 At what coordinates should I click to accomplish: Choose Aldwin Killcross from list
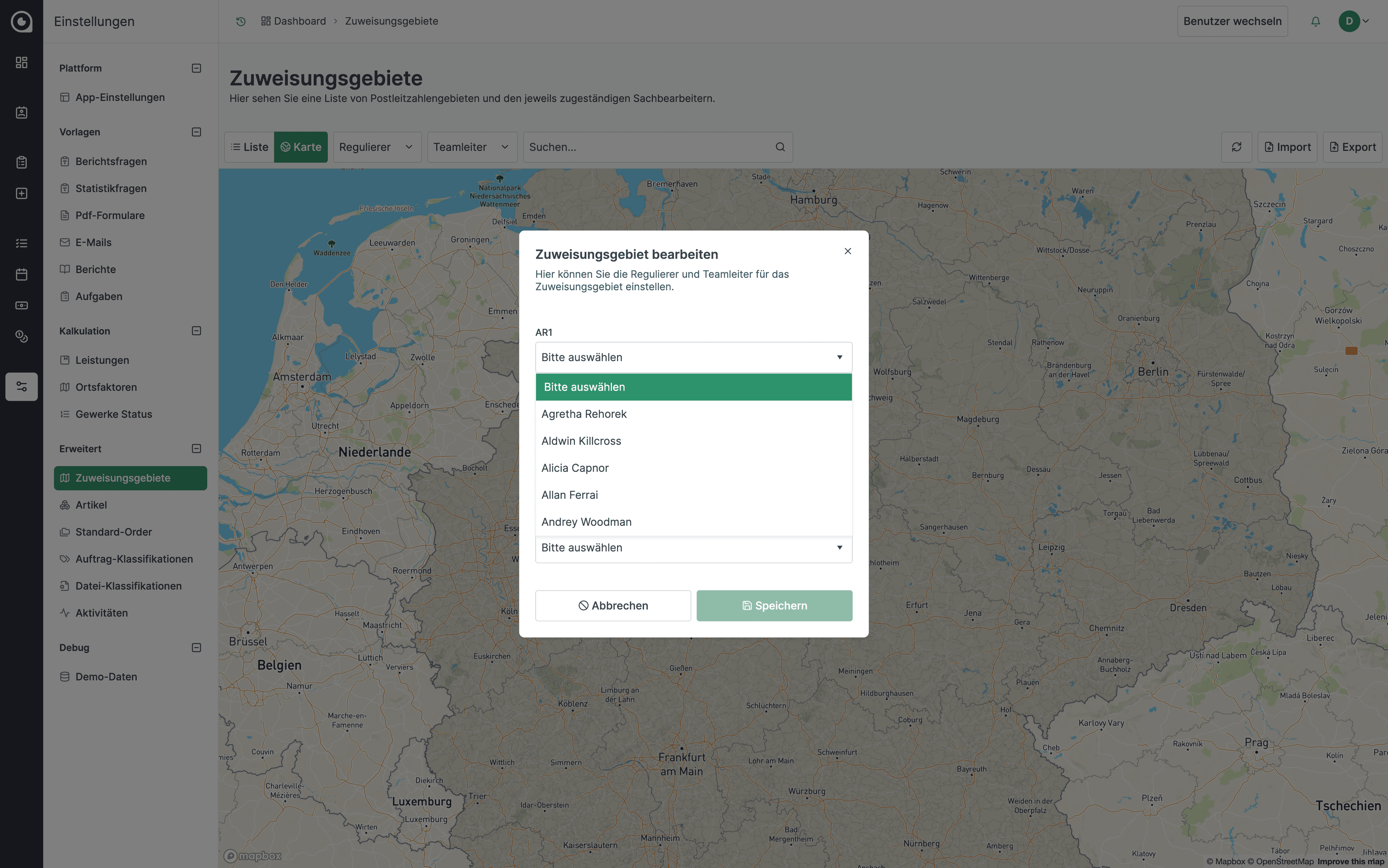[x=694, y=441]
